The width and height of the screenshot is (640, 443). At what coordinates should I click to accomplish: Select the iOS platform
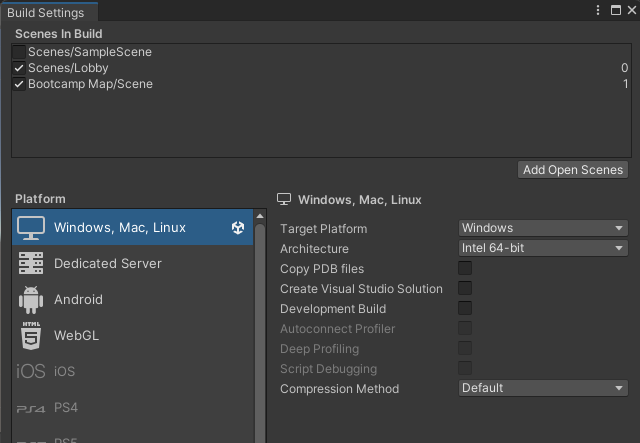click(133, 371)
